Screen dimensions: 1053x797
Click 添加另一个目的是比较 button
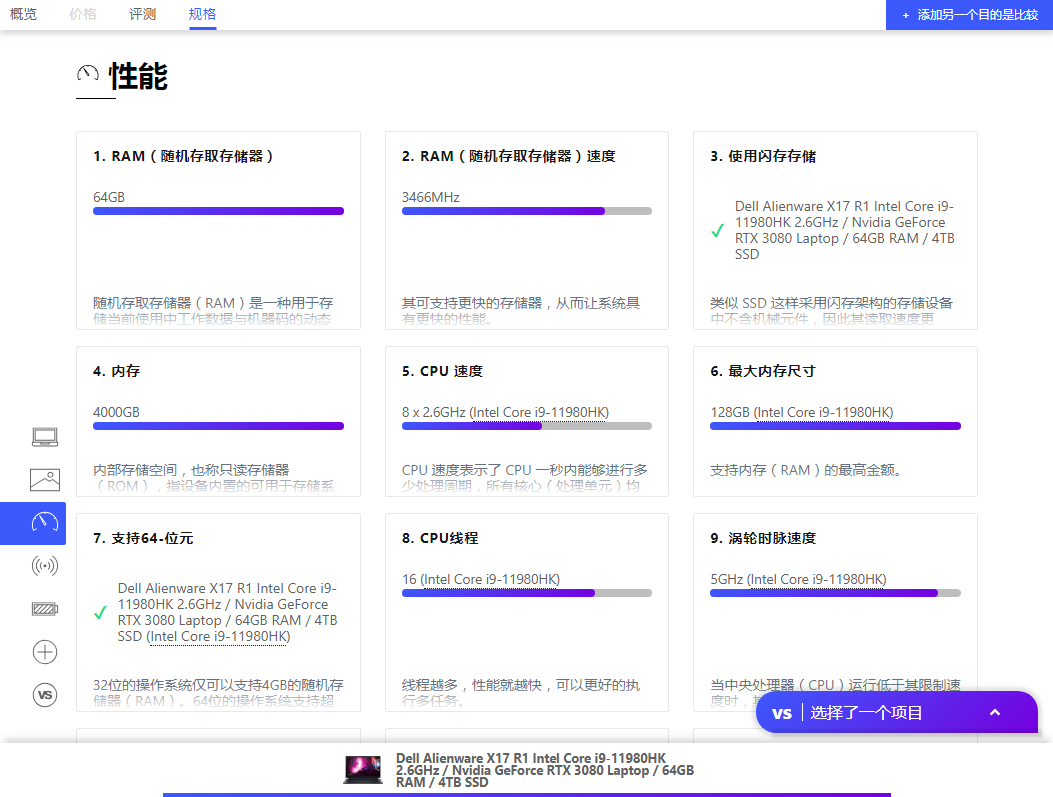click(969, 15)
